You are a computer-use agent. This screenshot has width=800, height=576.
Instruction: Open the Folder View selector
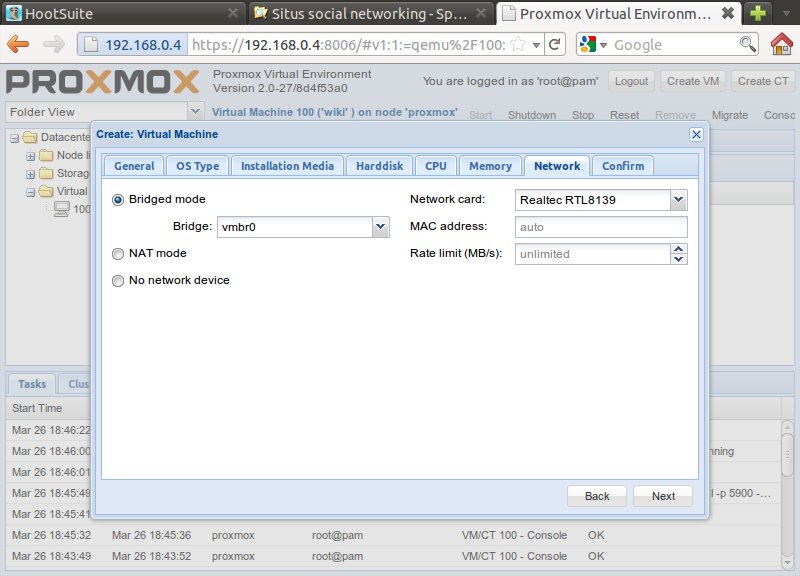point(195,112)
